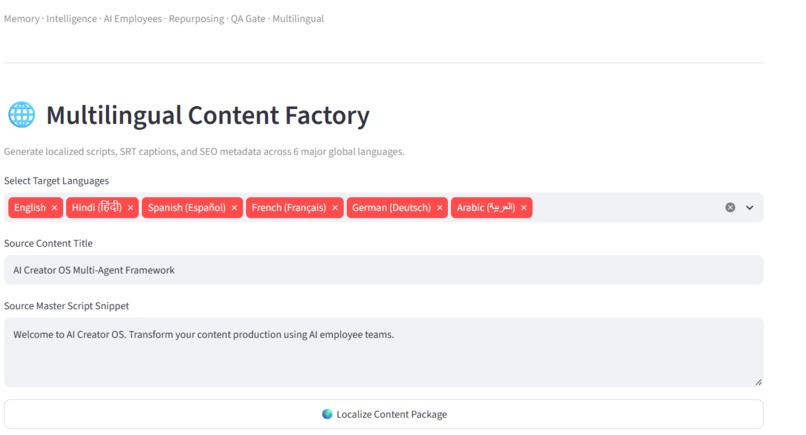Remove the German (Deutsch) tag
The width and height of the screenshot is (806, 435).
(439, 208)
